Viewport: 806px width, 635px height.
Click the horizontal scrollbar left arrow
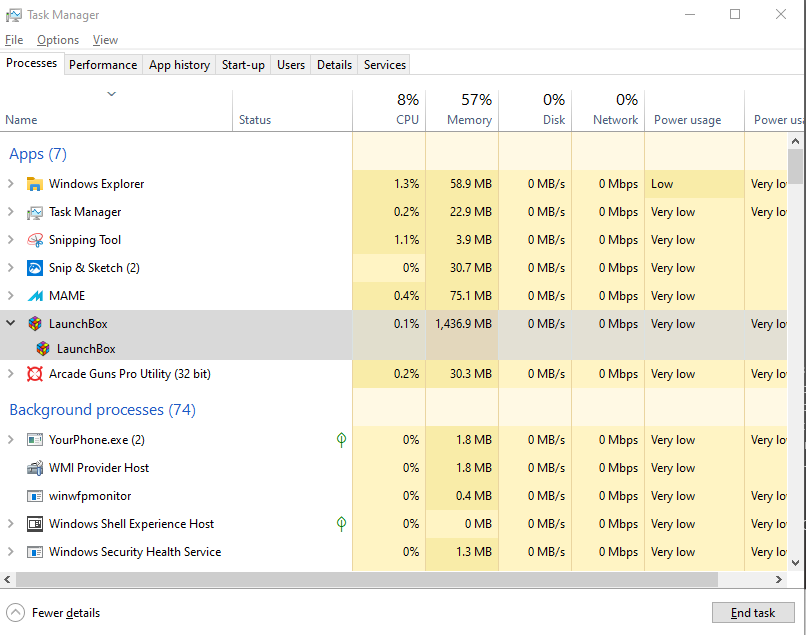7,579
